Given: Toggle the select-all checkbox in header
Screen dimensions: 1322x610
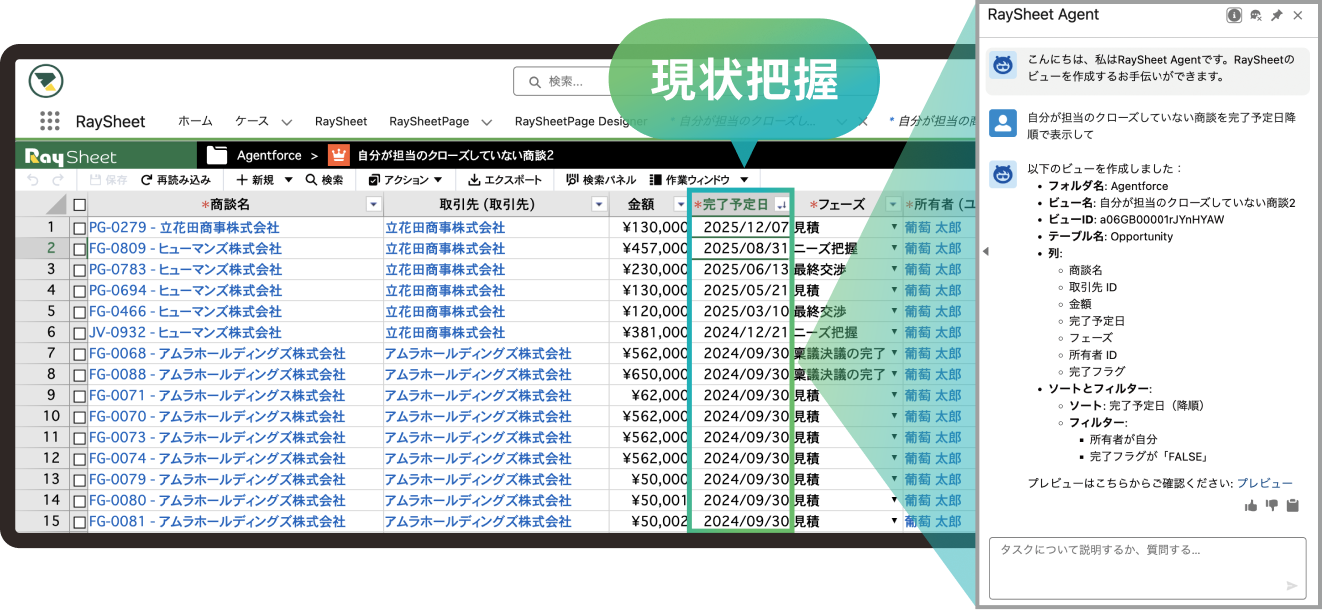Looking at the screenshot, I should 79,204.
